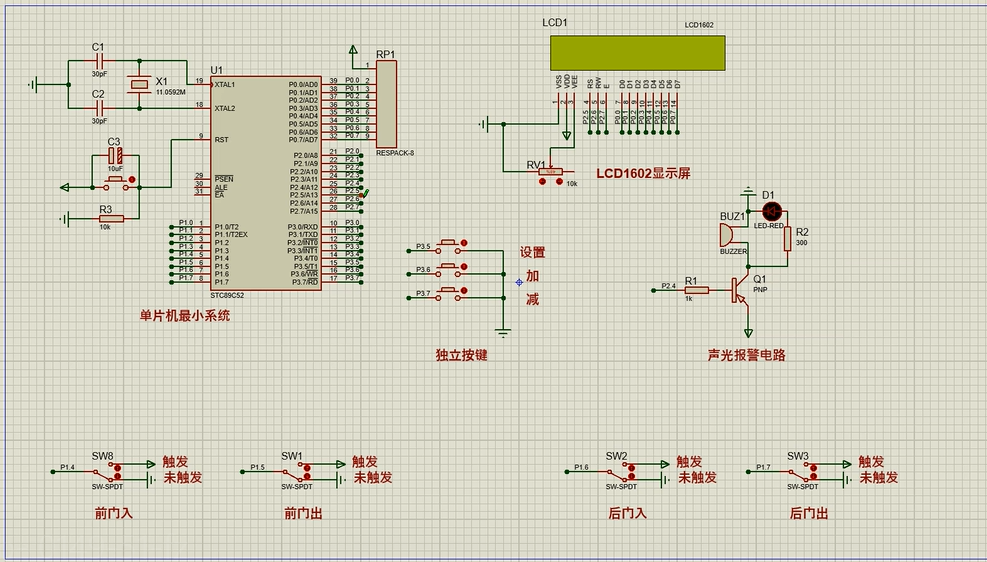The image size is (987, 562).
Task: Click the LCD1 green display panel
Action: coord(638,53)
